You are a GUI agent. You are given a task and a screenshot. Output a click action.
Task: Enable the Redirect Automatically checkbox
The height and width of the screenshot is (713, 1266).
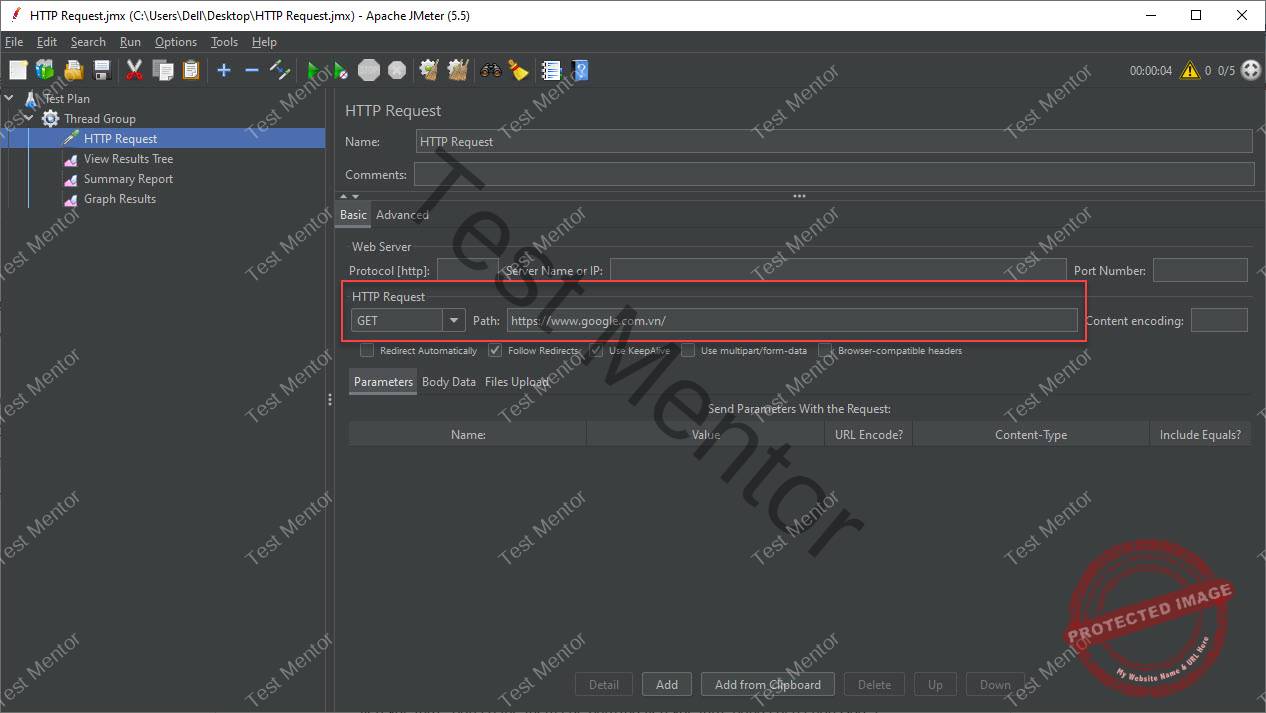(367, 350)
